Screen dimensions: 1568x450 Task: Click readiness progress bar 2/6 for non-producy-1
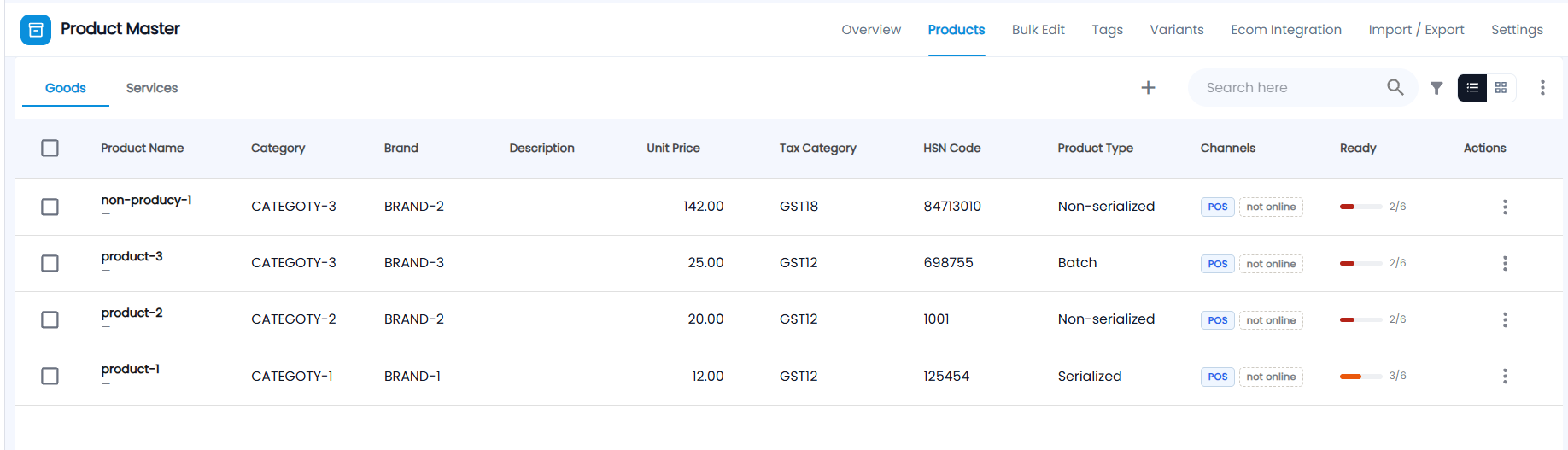coord(1360,207)
